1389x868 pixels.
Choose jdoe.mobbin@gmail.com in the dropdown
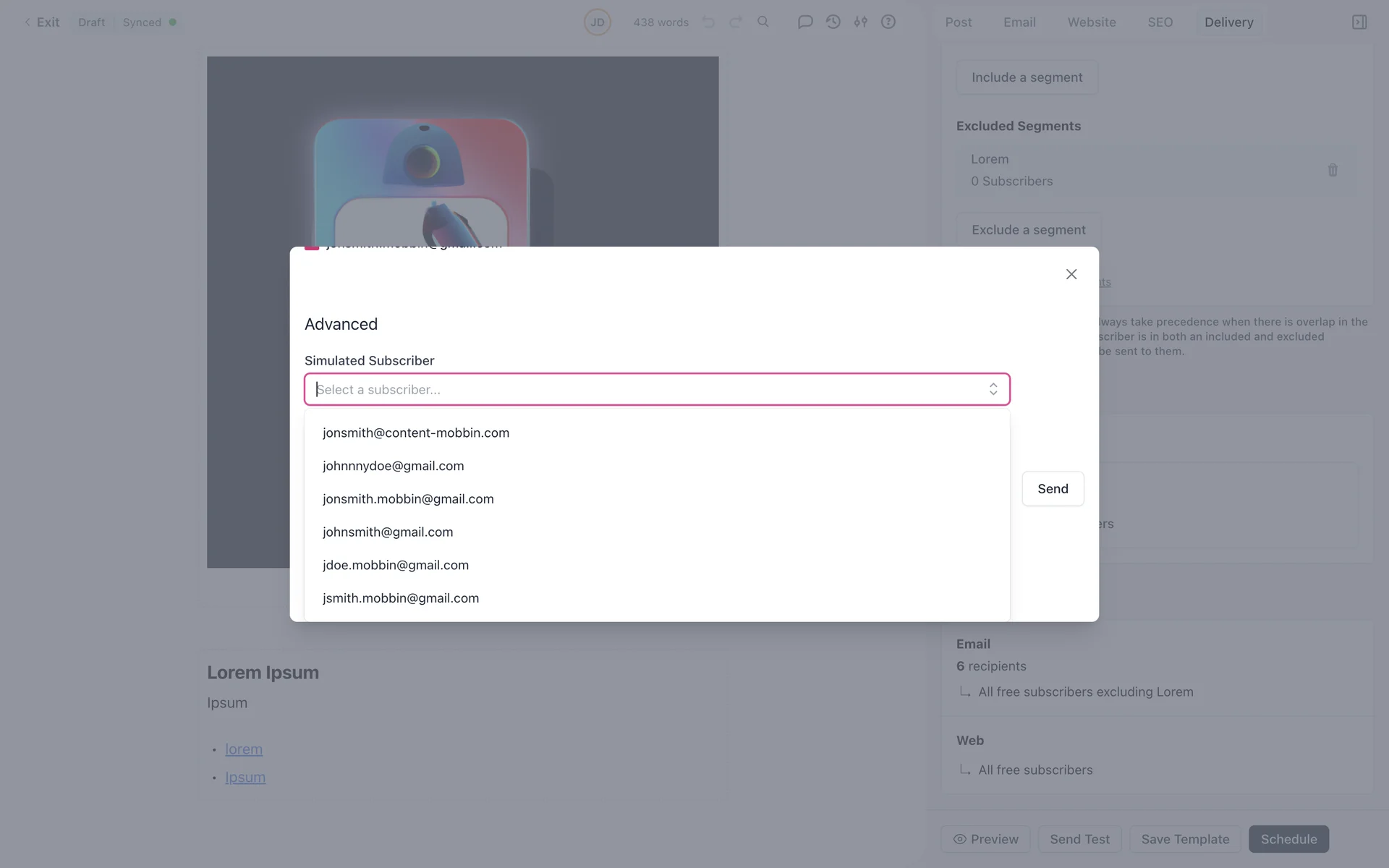point(396,565)
